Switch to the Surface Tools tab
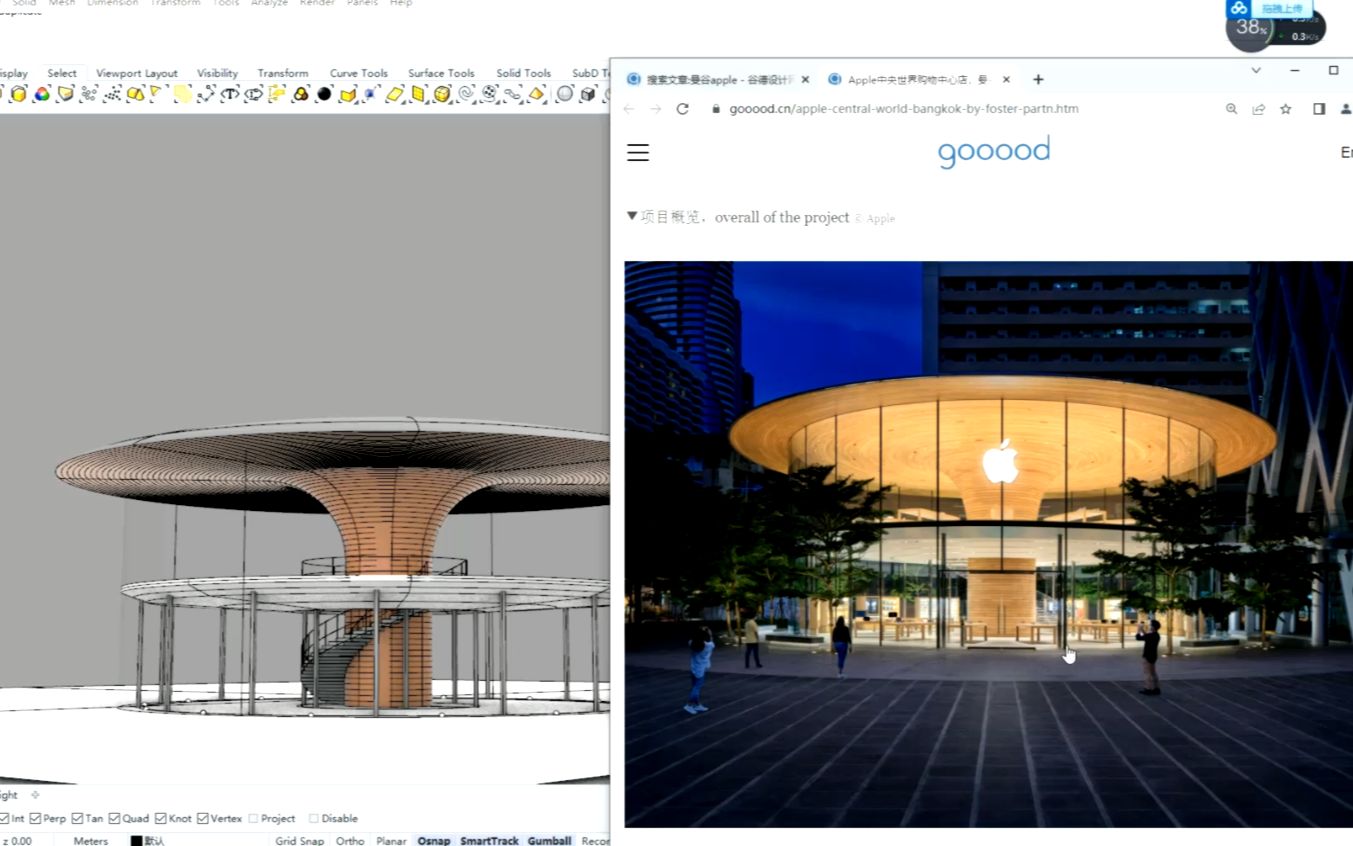 pos(441,73)
